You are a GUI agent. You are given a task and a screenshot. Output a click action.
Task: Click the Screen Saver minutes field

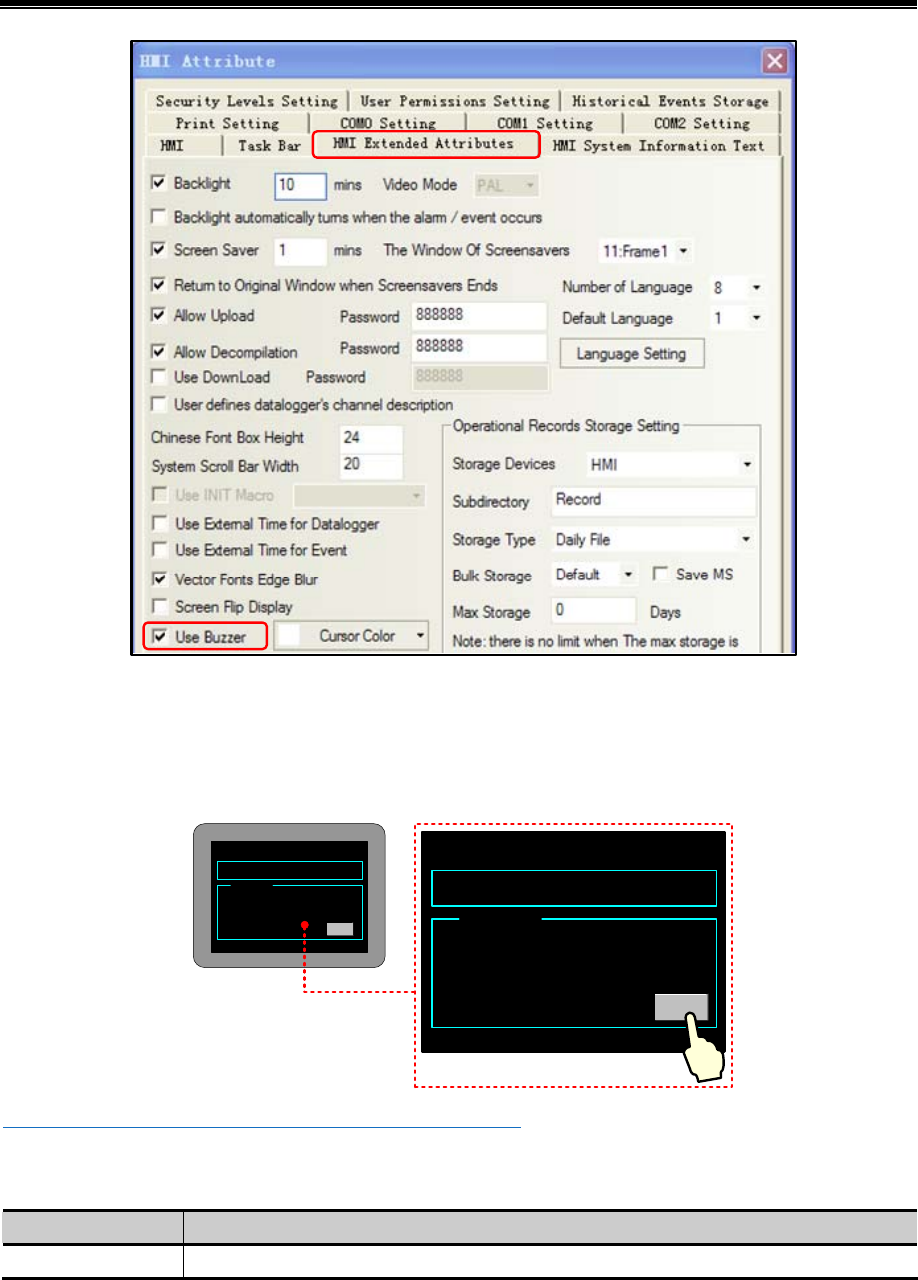[301, 250]
